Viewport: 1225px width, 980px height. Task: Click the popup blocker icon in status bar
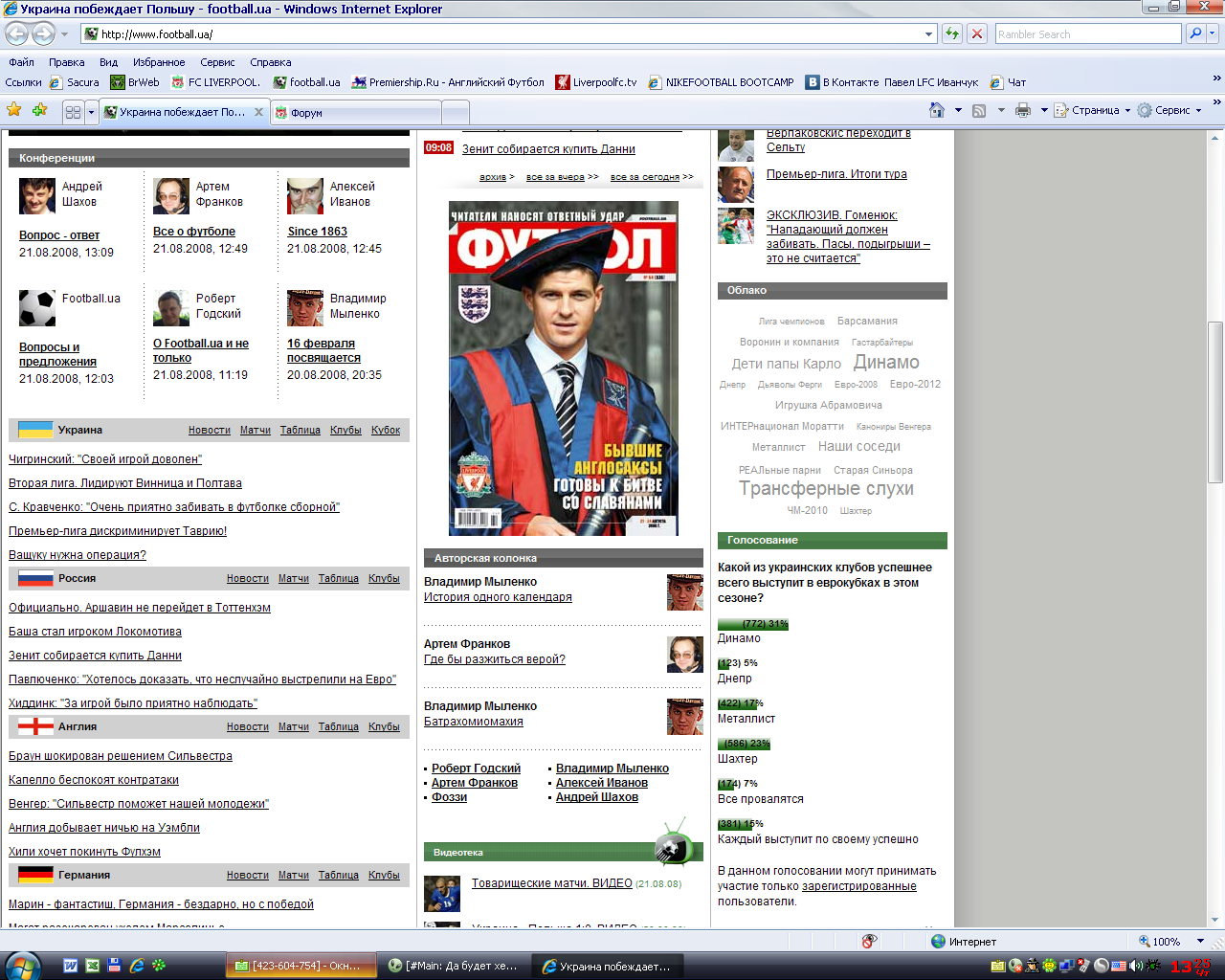click(869, 941)
